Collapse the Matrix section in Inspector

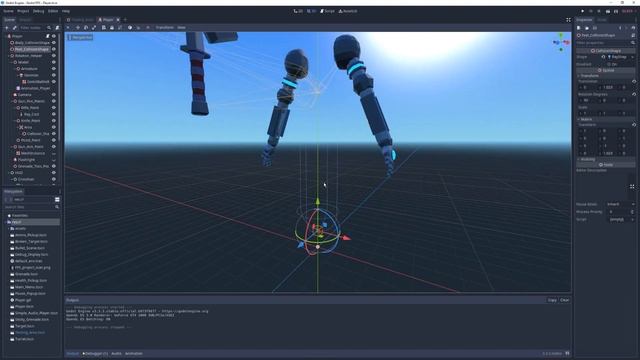click(x=606, y=119)
